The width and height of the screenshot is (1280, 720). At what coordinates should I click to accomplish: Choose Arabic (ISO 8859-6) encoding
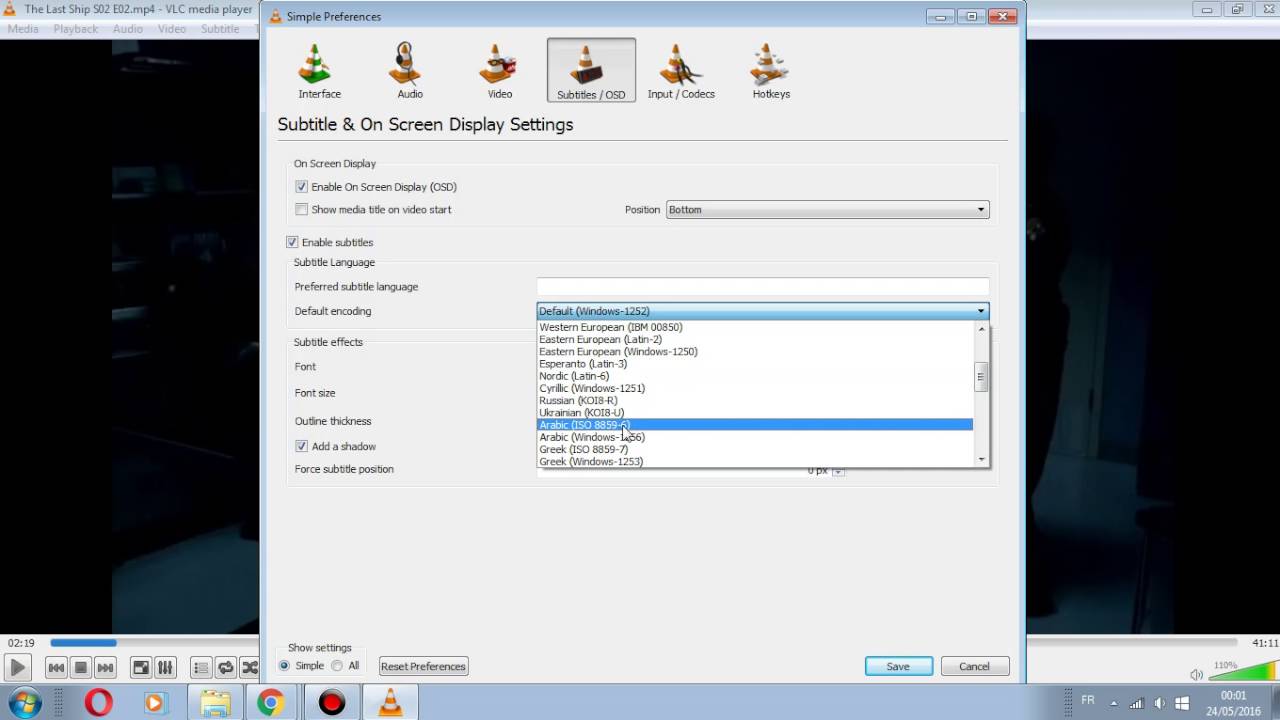[755, 425]
